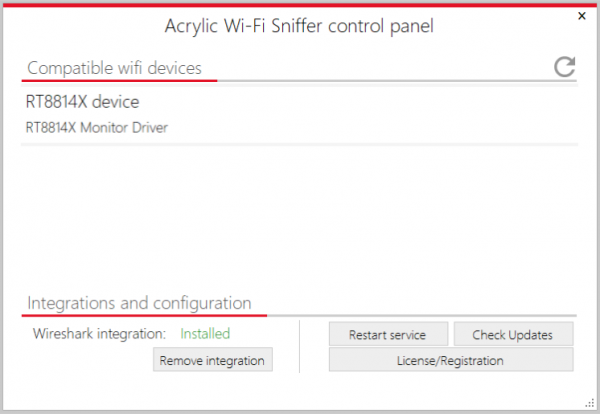600x414 pixels.
Task: Click the vertical divider beside Restart service
Action: click(x=300, y=346)
